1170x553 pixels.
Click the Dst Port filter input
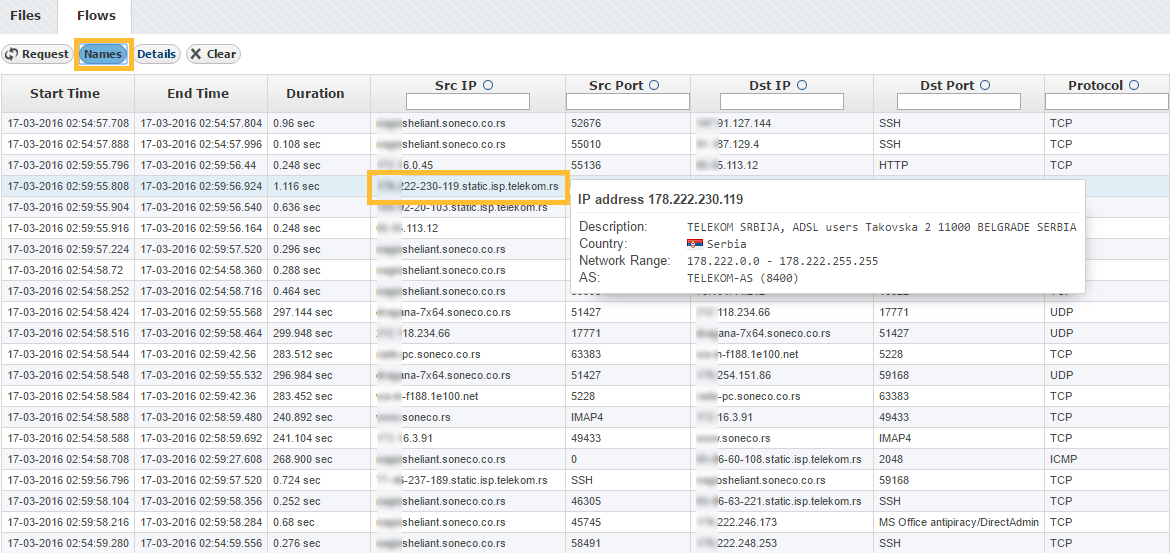tap(958, 102)
